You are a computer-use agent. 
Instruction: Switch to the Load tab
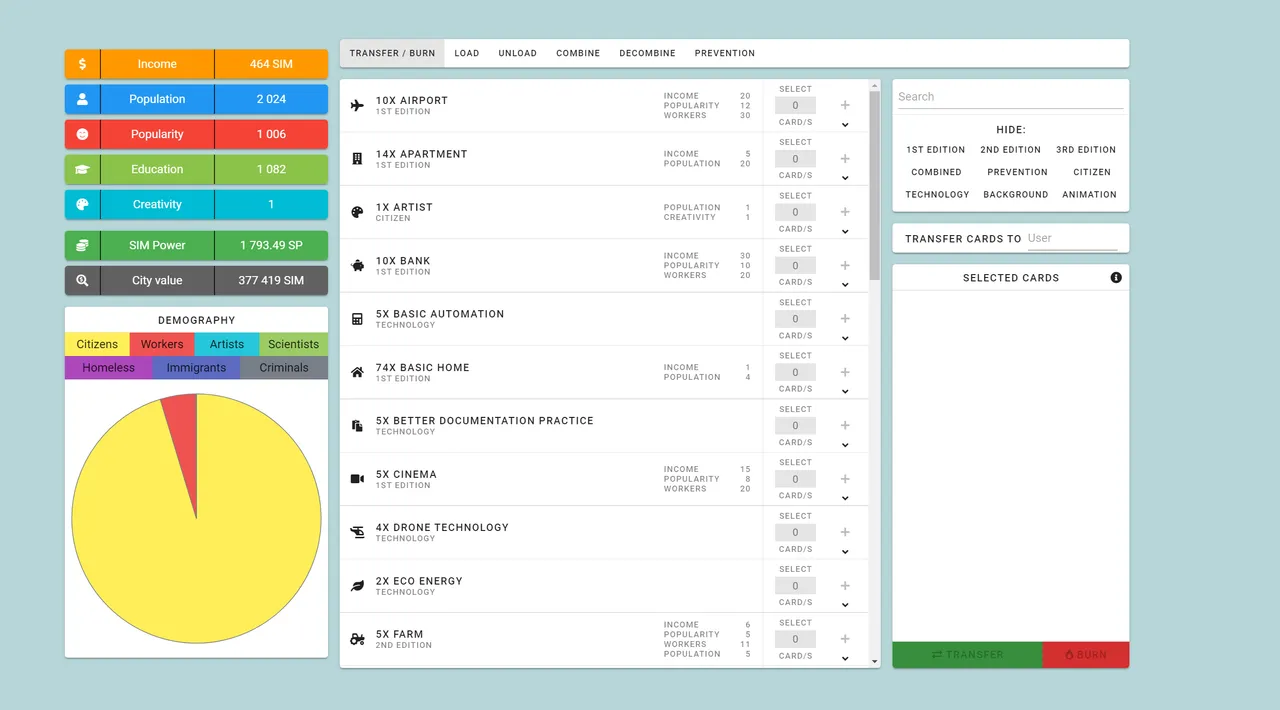click(467, 53)
